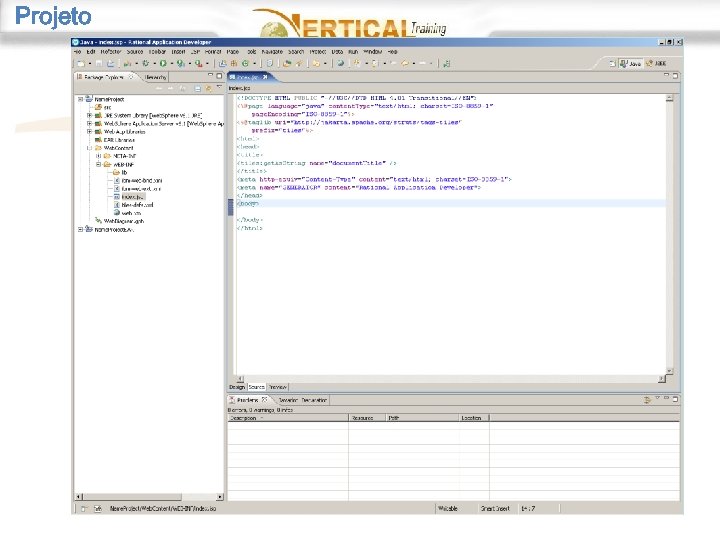
Task: Click the Description column header
Action: [x=245, y=418]
